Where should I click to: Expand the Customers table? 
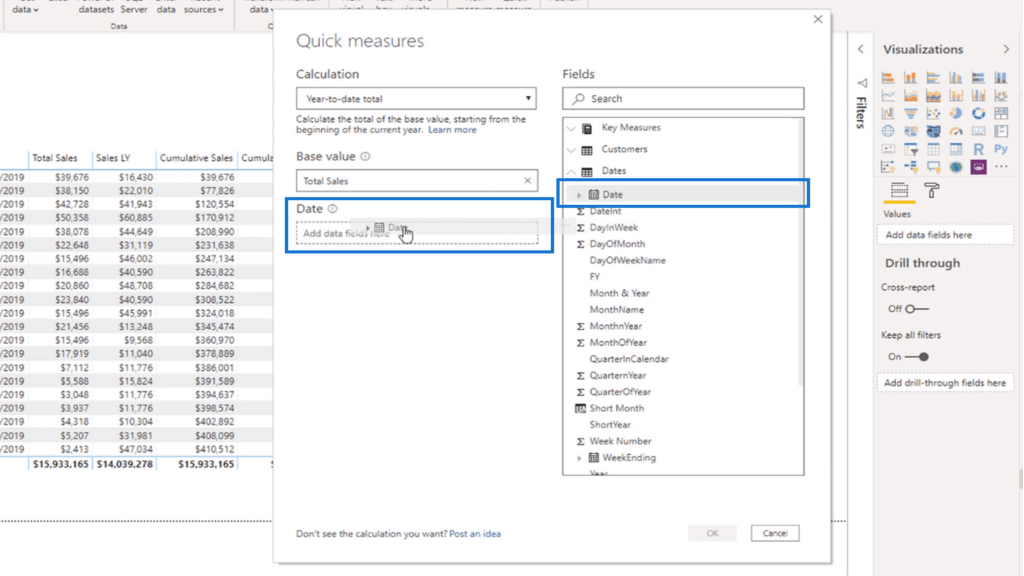(x=571, y=150)
